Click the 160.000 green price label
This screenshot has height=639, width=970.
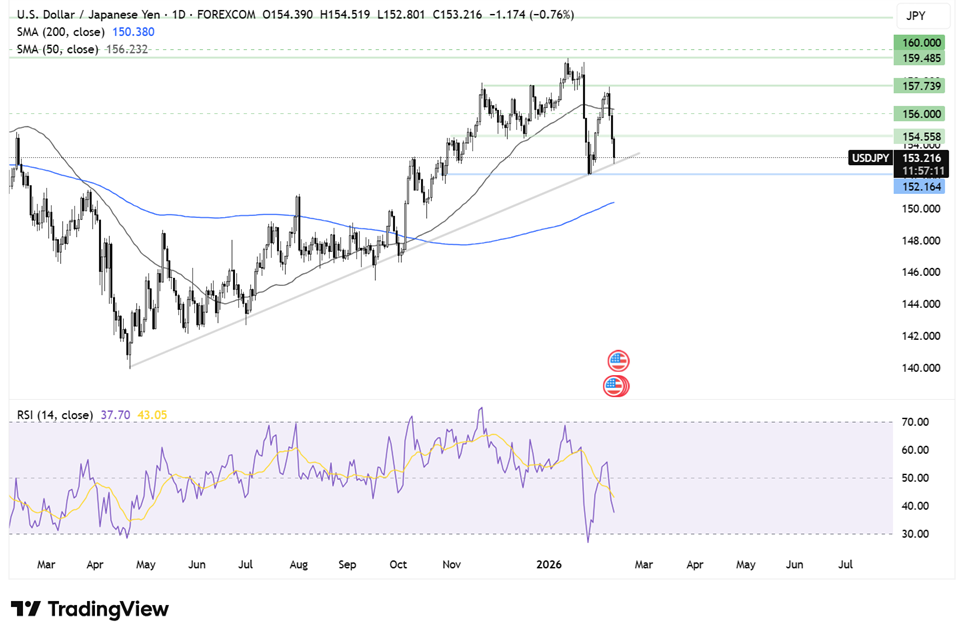[x=920, y=43]
